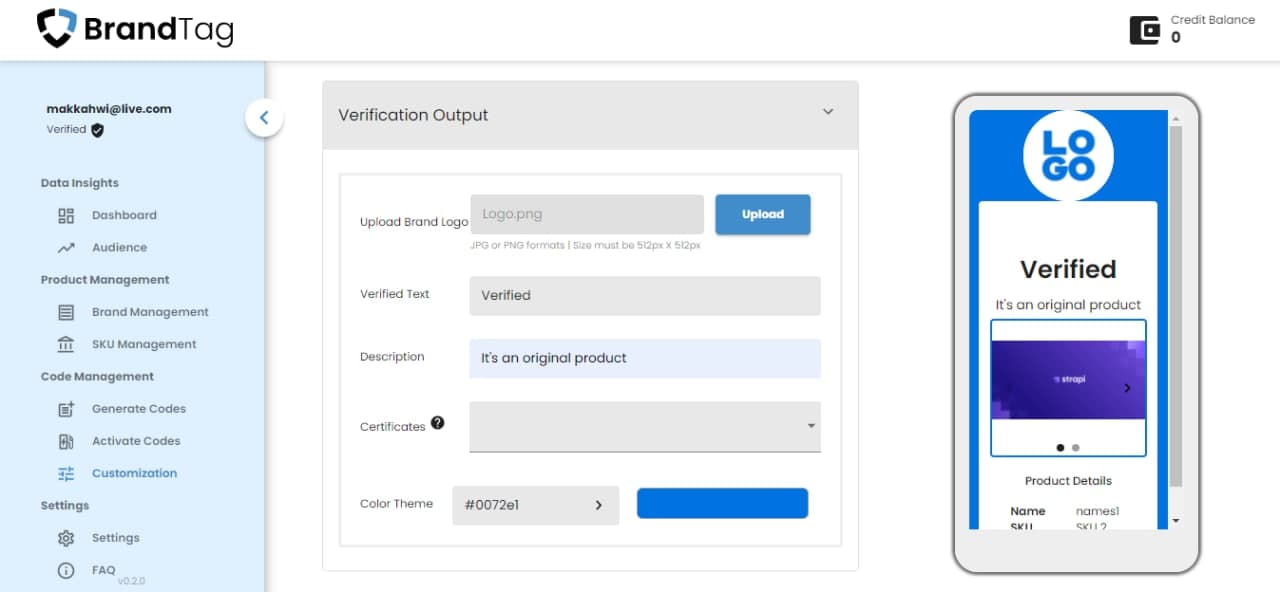Click the Description input field

[x=645, y=358]
